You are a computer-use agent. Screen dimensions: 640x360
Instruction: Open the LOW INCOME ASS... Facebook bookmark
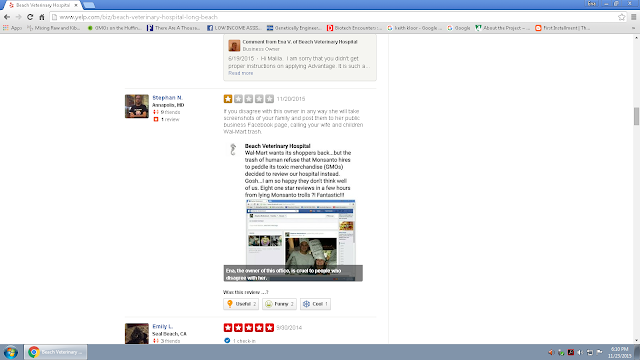(x=233, y=28)
